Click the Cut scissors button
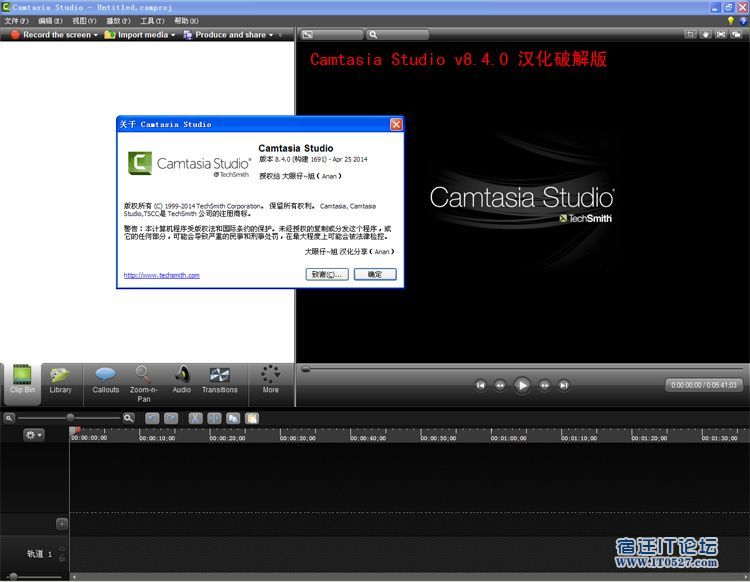 tap(195, 418)
